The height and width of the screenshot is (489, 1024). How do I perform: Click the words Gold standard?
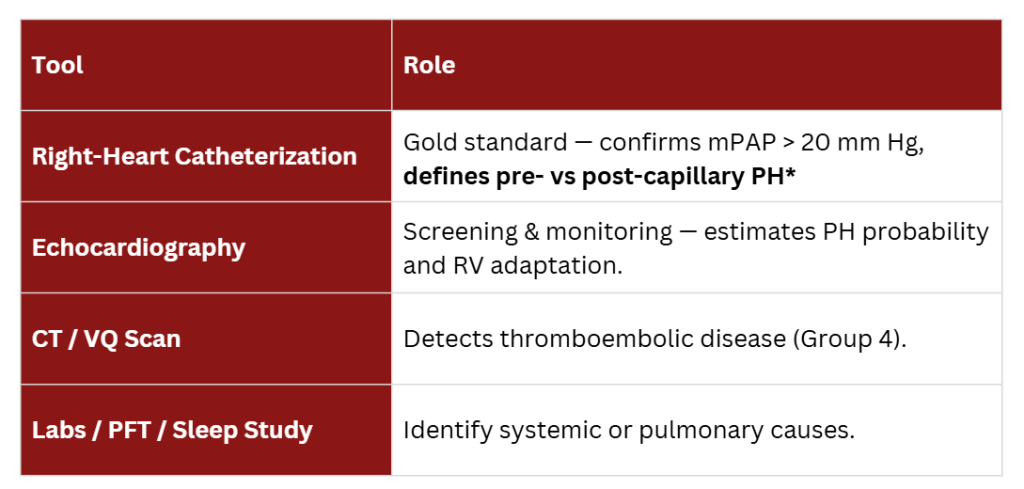click(x=476, y=143)
